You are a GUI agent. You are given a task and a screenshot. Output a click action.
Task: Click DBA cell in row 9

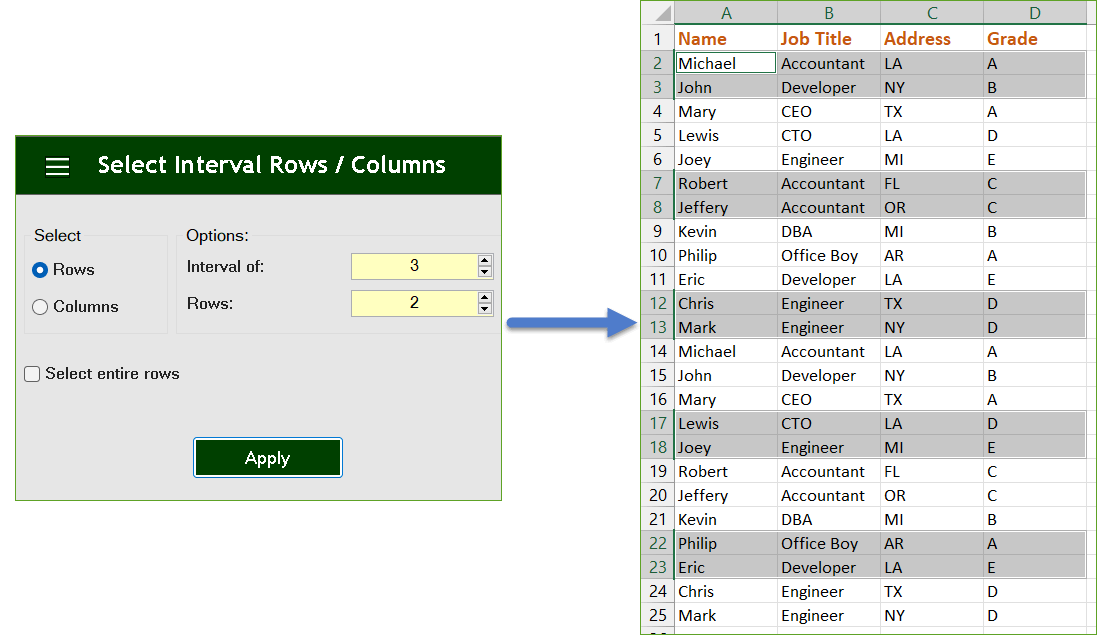[x=828, y=231]
